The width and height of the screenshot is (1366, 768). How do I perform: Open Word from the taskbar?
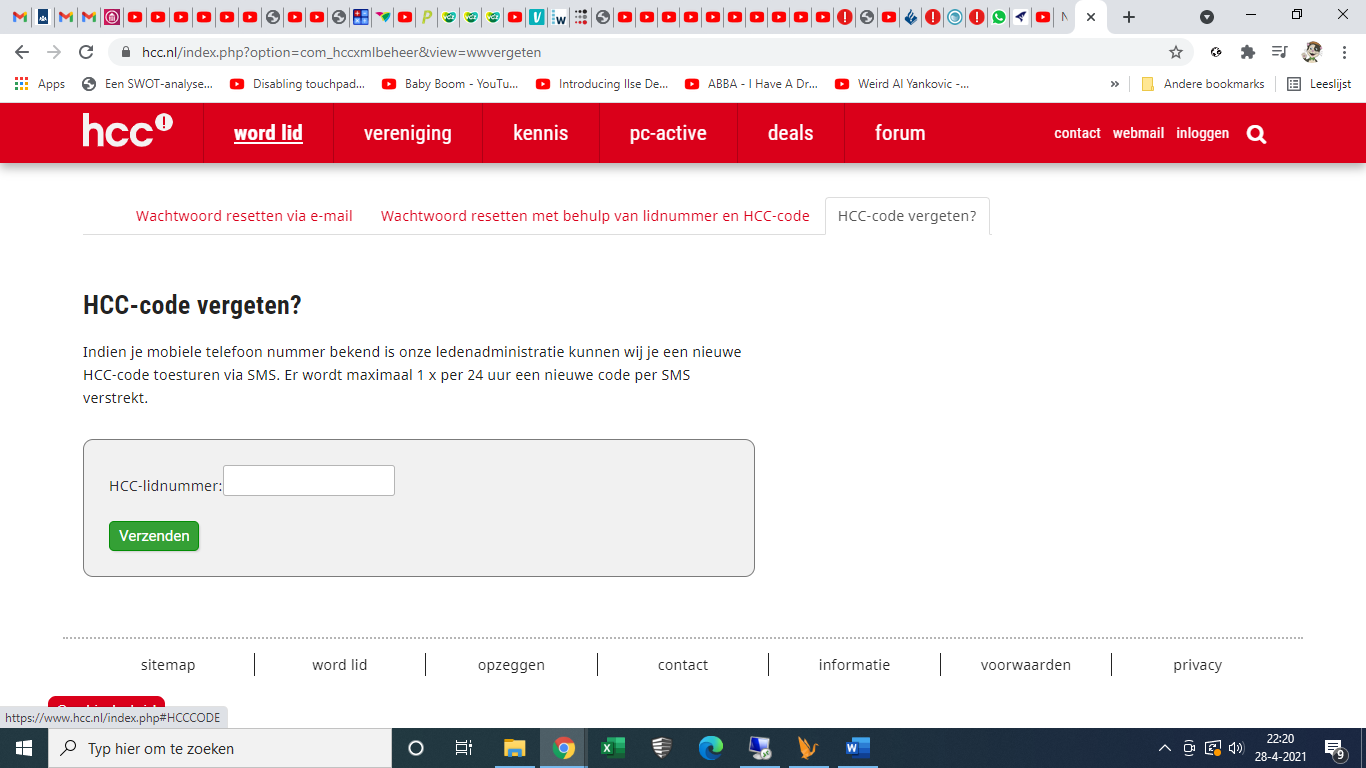tap(858, 748)
